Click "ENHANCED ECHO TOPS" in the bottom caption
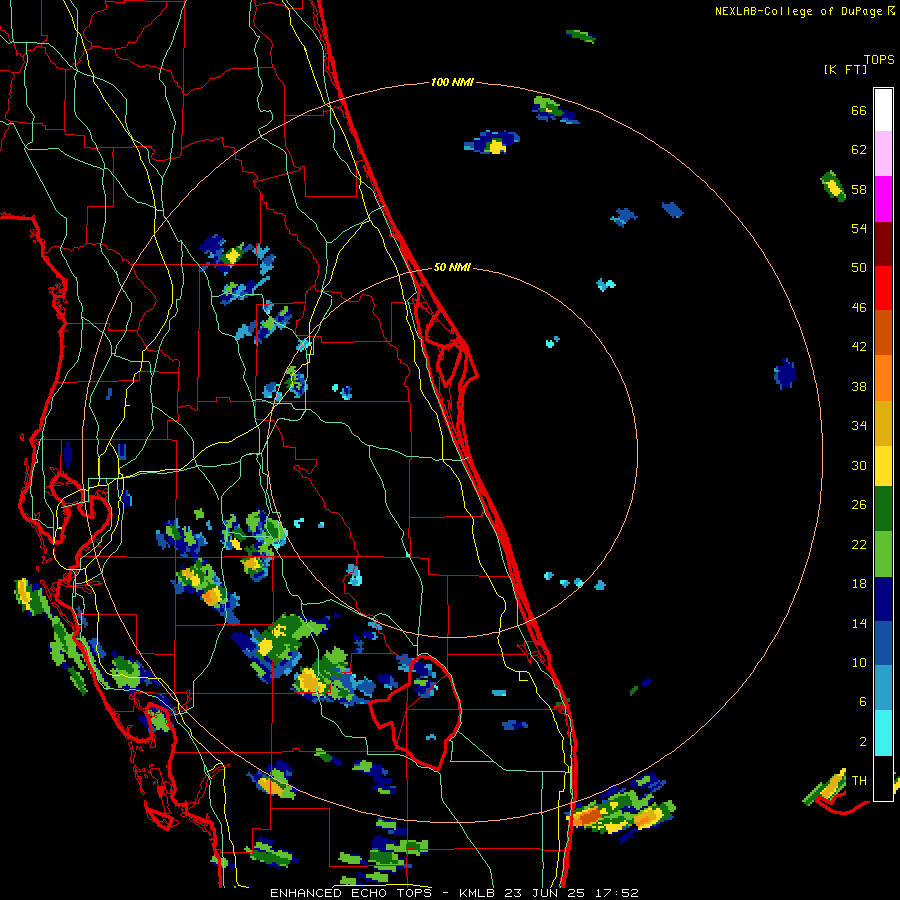This screenshot has height=900, width=900. click(352, 893)
